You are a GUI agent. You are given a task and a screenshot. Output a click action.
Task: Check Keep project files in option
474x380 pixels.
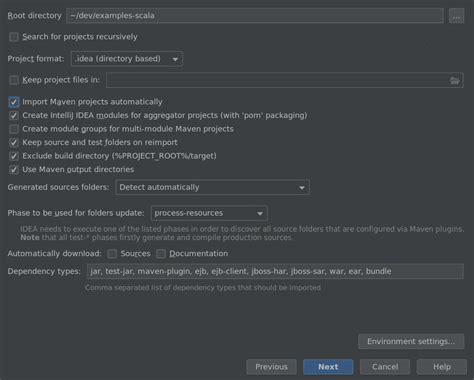click(x=14, y=80)
